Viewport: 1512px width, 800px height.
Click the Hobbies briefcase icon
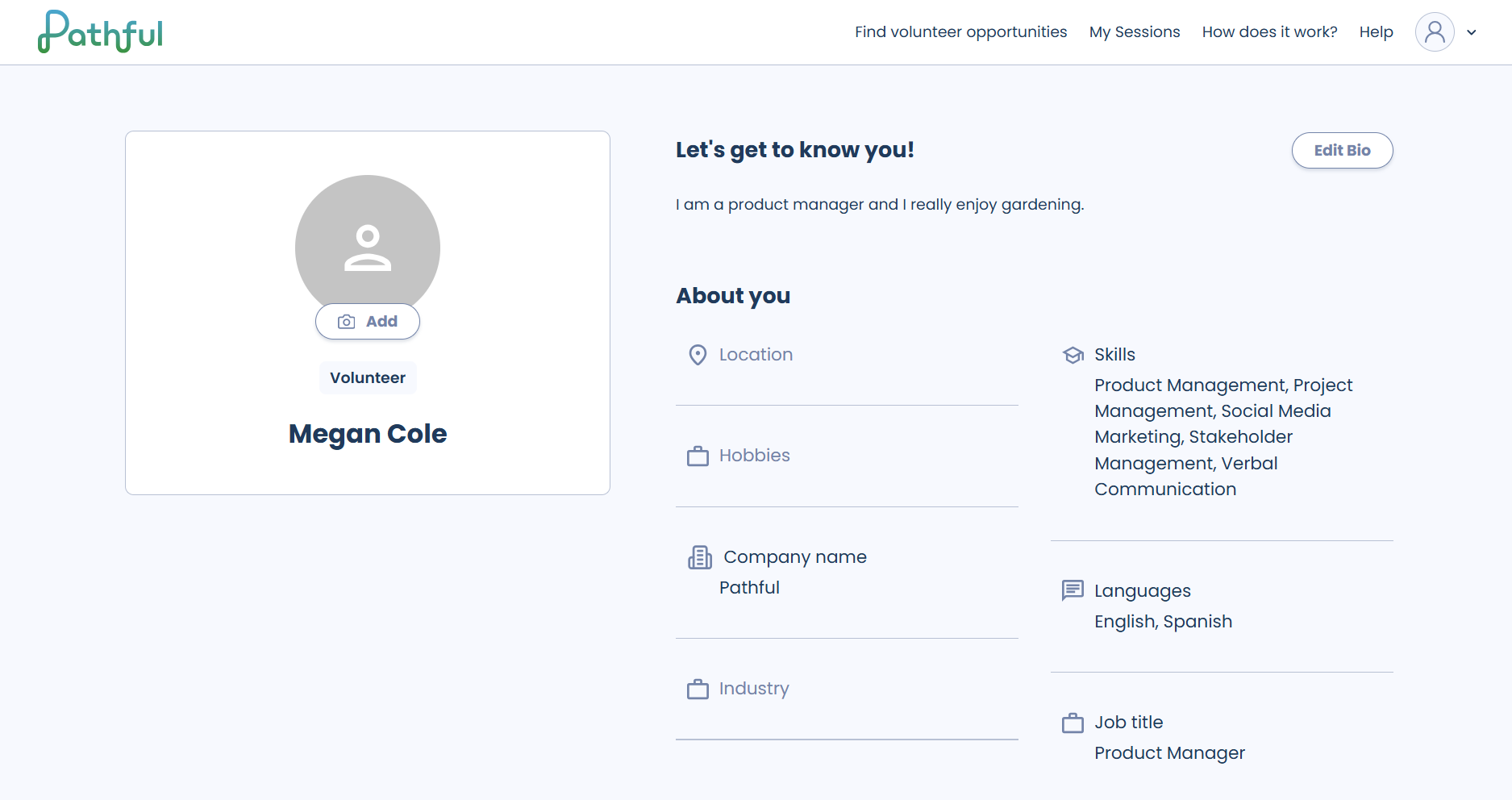tap(698, 456)
